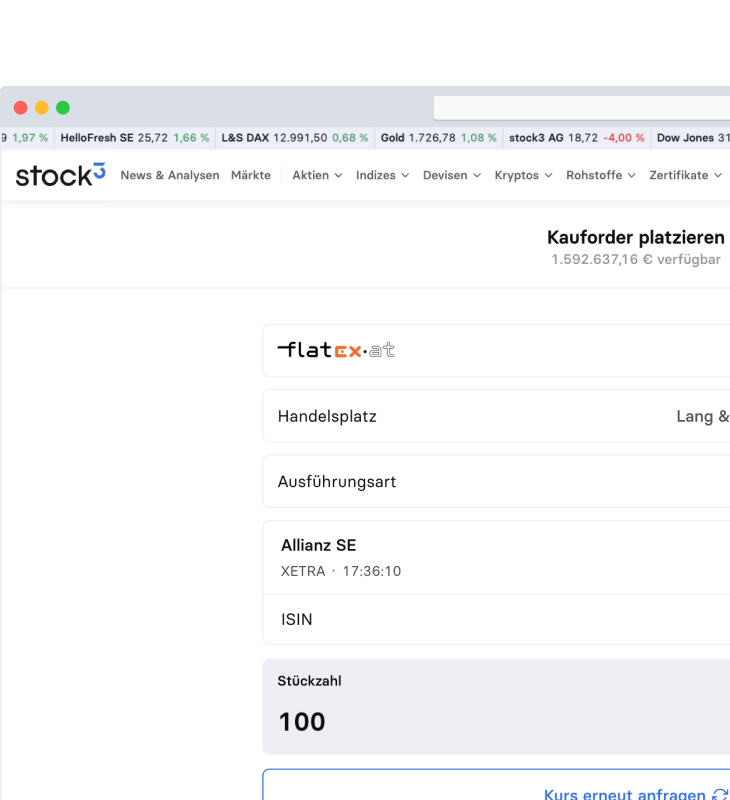Open the Zertifikate menu
The width and height of the screenshot is (730, 800).
(685, 175)
